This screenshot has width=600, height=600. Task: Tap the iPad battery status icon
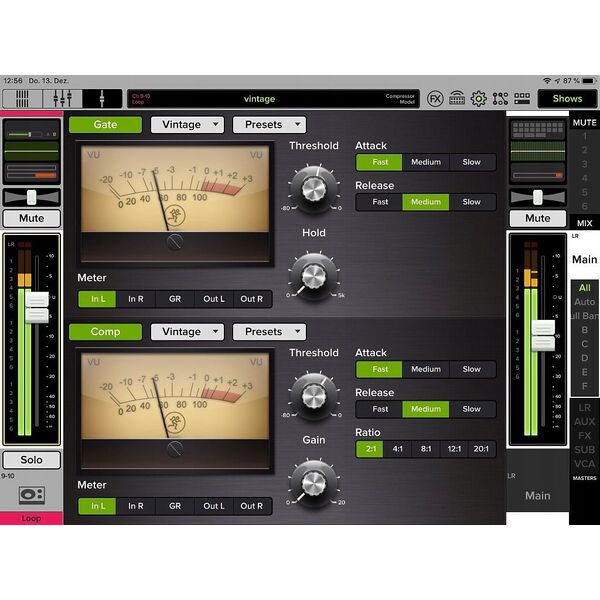(x=589, y=81)
